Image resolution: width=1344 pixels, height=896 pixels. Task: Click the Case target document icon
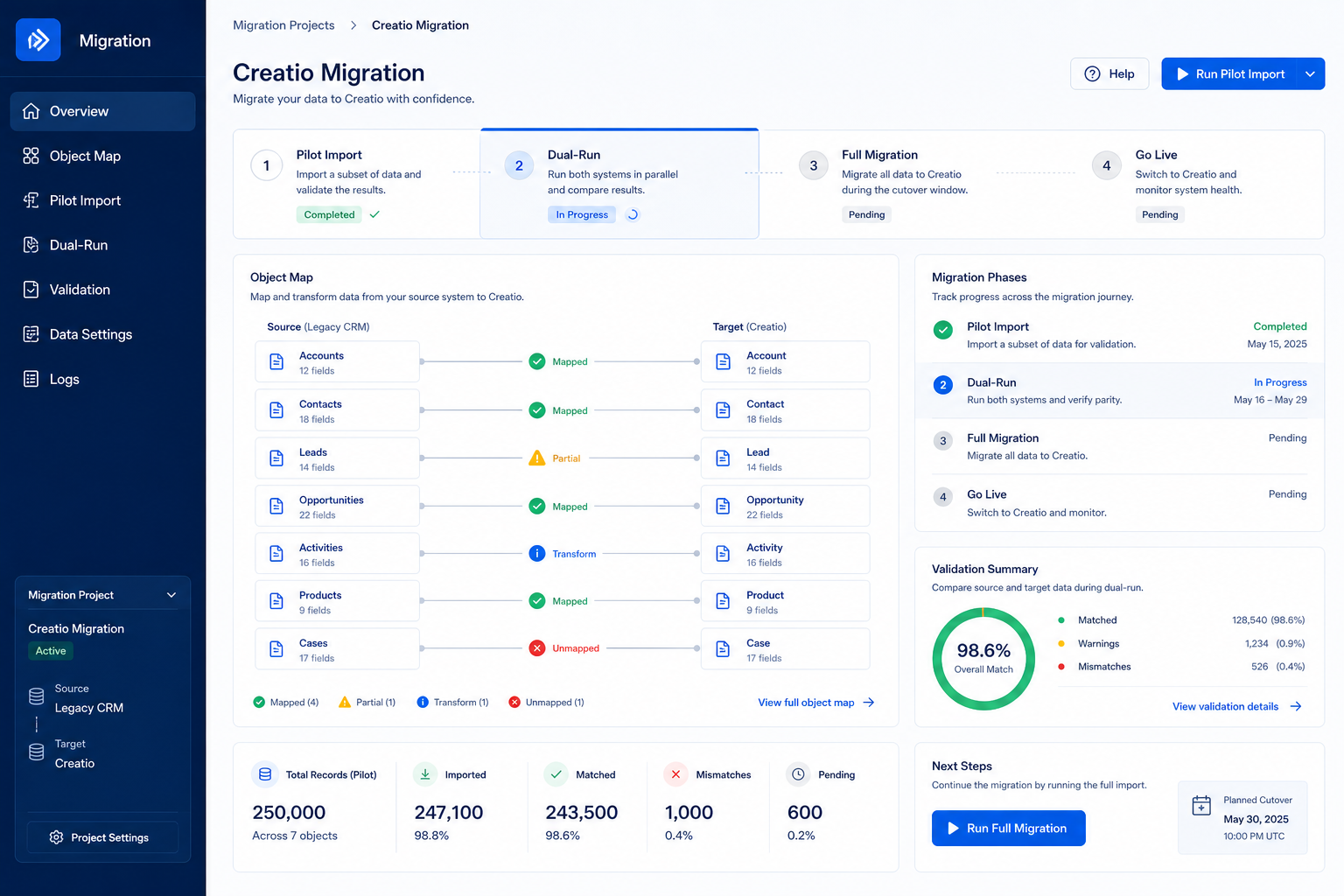click(x=724, y=649)
